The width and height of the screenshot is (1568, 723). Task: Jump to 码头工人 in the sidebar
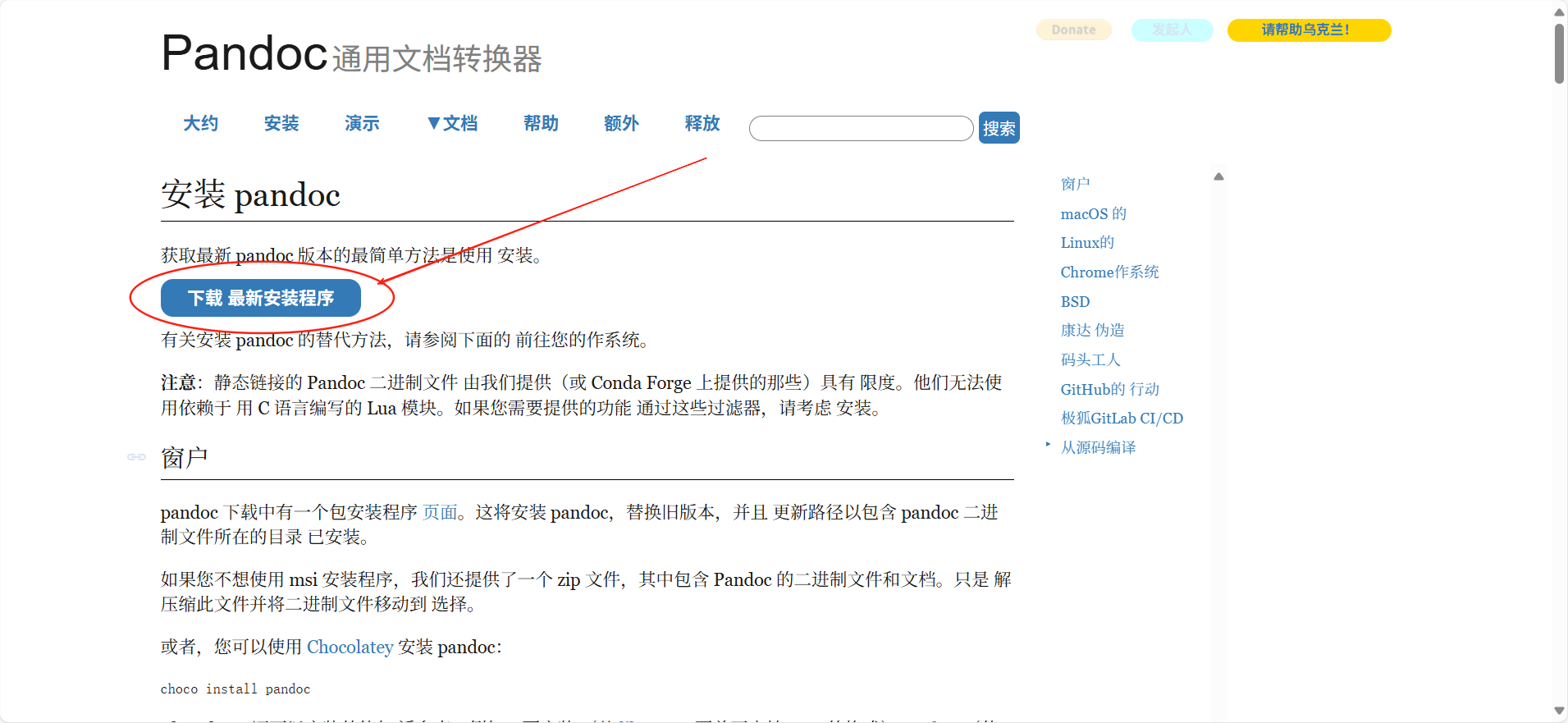pos(1090,359)
